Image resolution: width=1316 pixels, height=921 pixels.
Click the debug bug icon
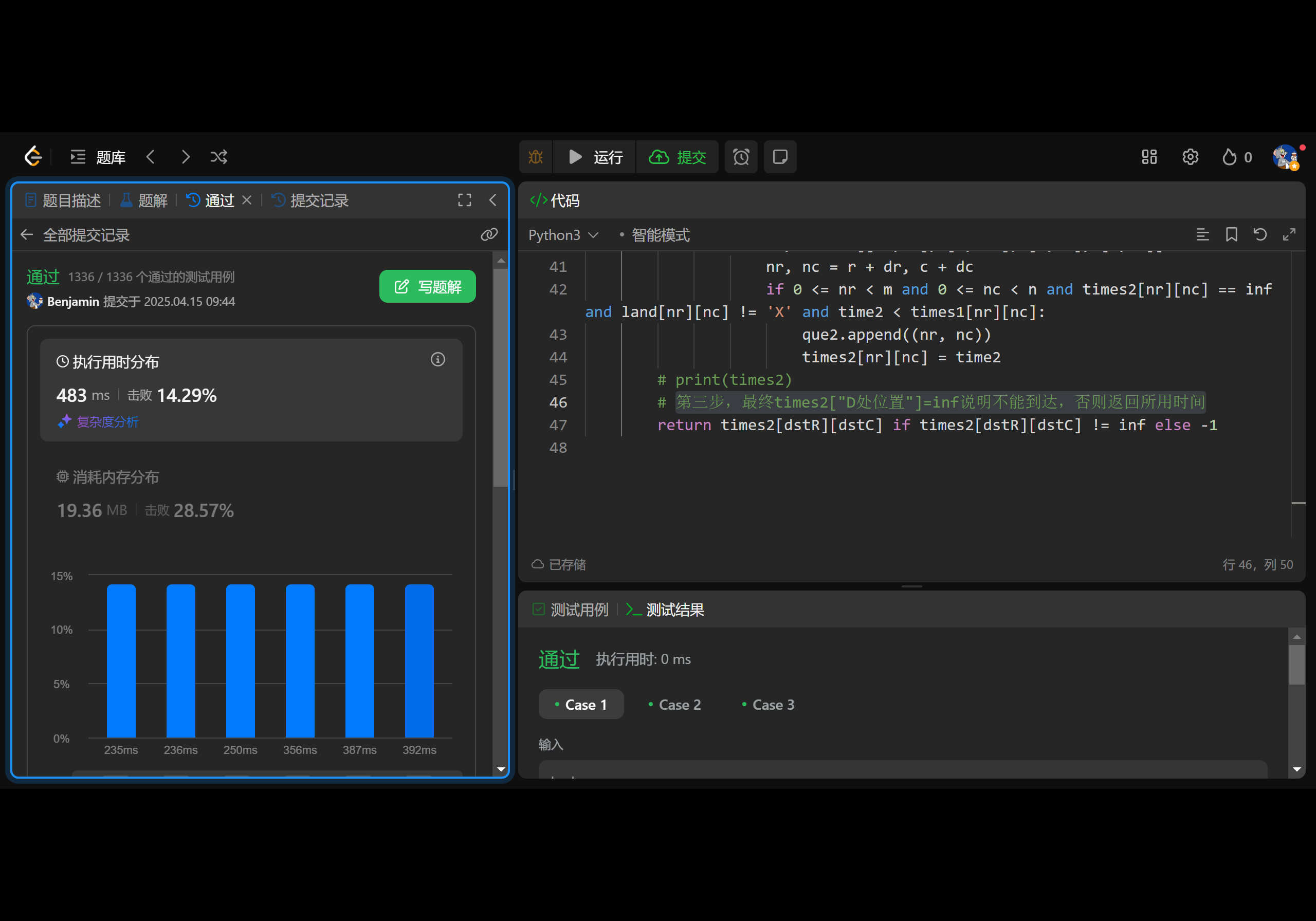coord(535,157)
